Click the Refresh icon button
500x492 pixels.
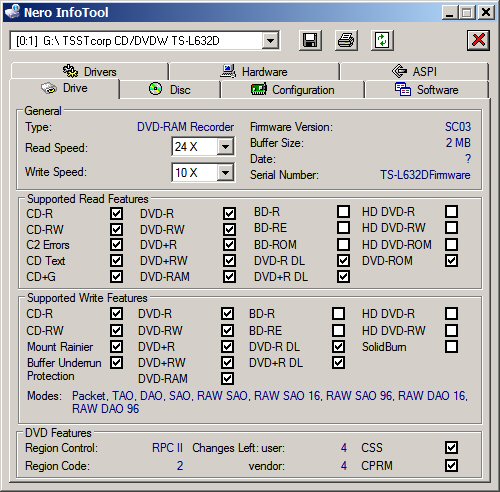tap(382, 40)
